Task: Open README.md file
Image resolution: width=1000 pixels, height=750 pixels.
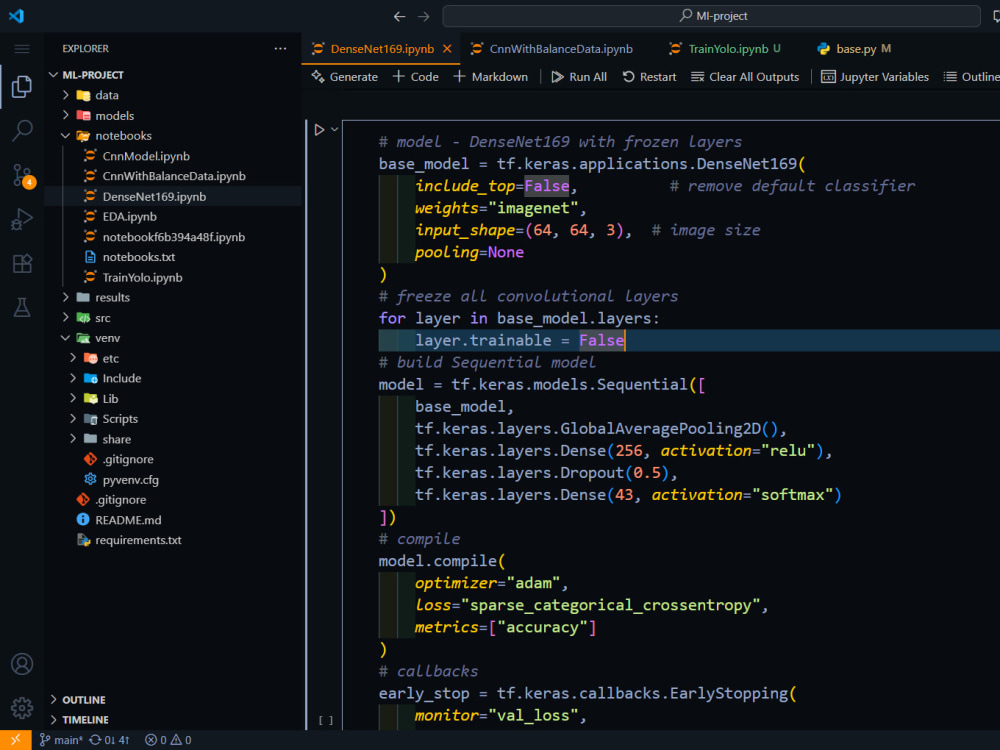Action: pyautogui.click(x=172, y=520)
